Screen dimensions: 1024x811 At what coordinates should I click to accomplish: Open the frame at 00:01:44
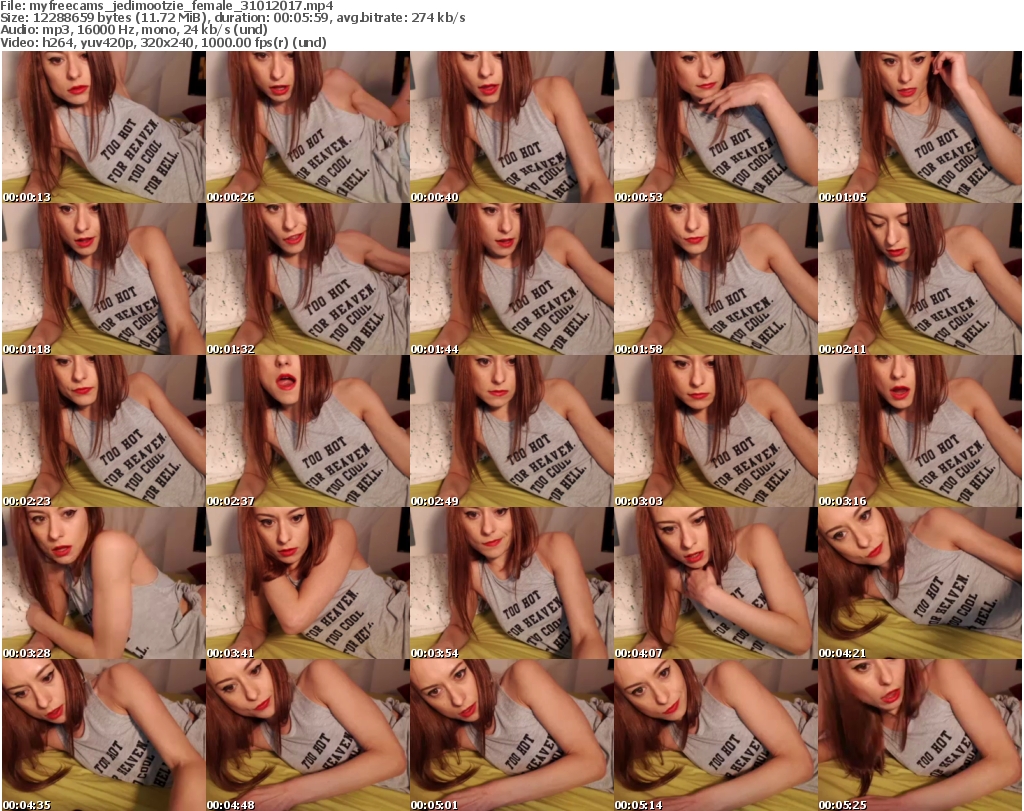[511, 279]
